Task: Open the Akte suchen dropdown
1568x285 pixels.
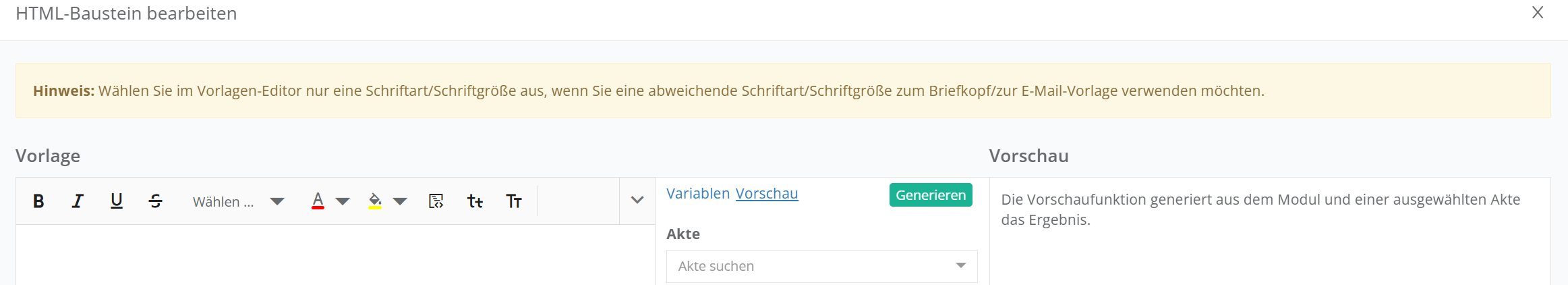Action: [x=821, y=266]
